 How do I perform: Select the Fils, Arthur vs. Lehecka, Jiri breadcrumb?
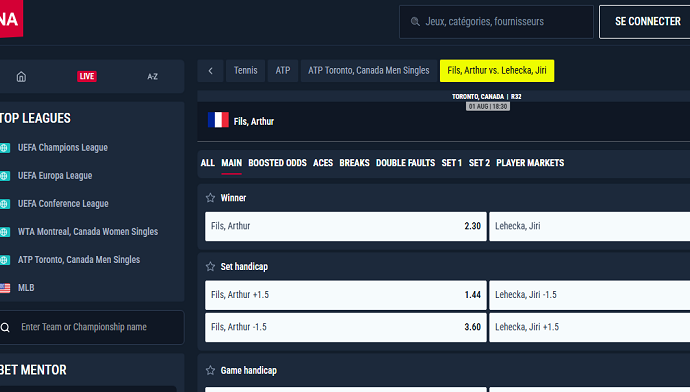497,71
